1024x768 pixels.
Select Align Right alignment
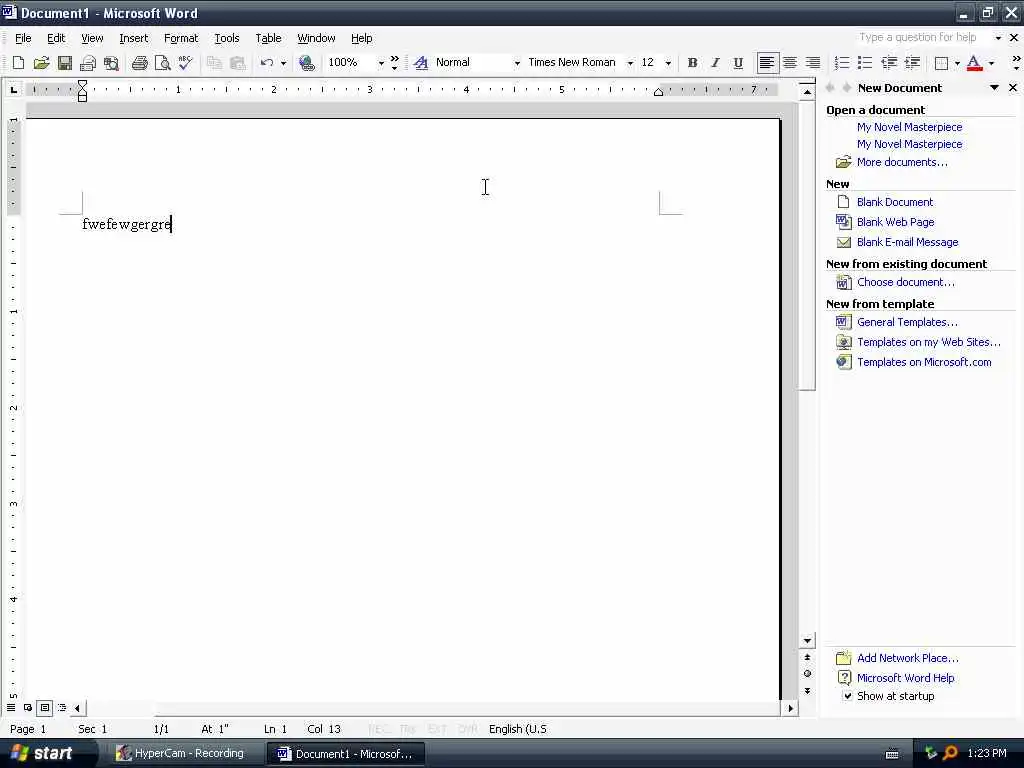click(812, 63)
